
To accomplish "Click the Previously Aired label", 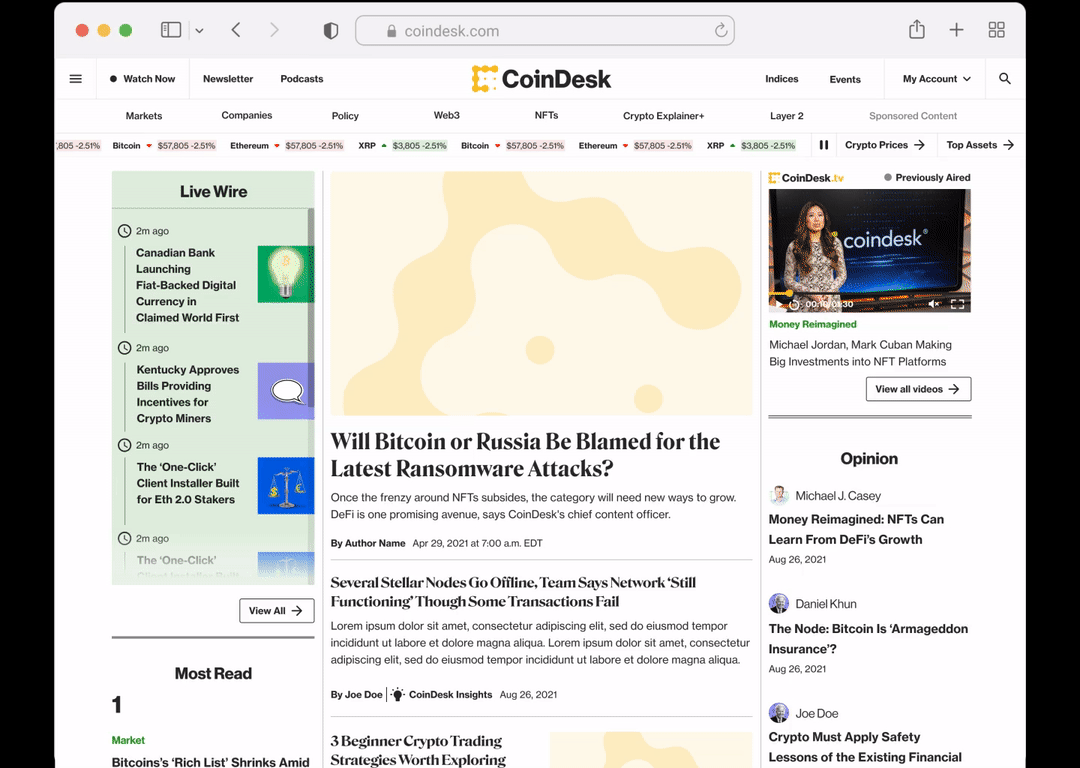I will 927,177.
